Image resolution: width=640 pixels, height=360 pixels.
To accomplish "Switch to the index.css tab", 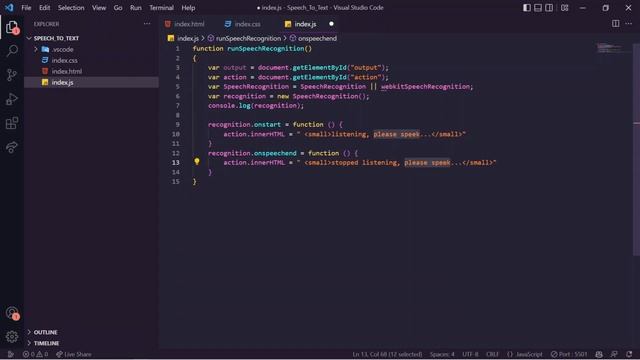I will pyautogui.click(x=247, y=24).
